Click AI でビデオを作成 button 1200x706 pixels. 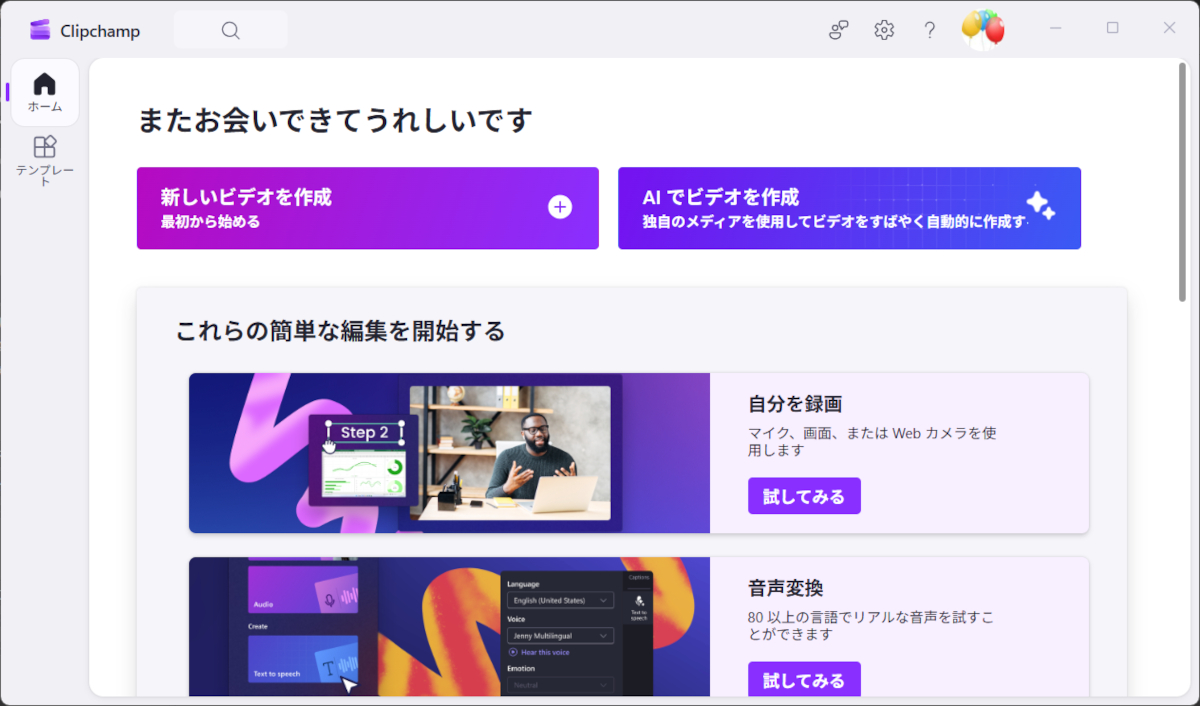849,208
